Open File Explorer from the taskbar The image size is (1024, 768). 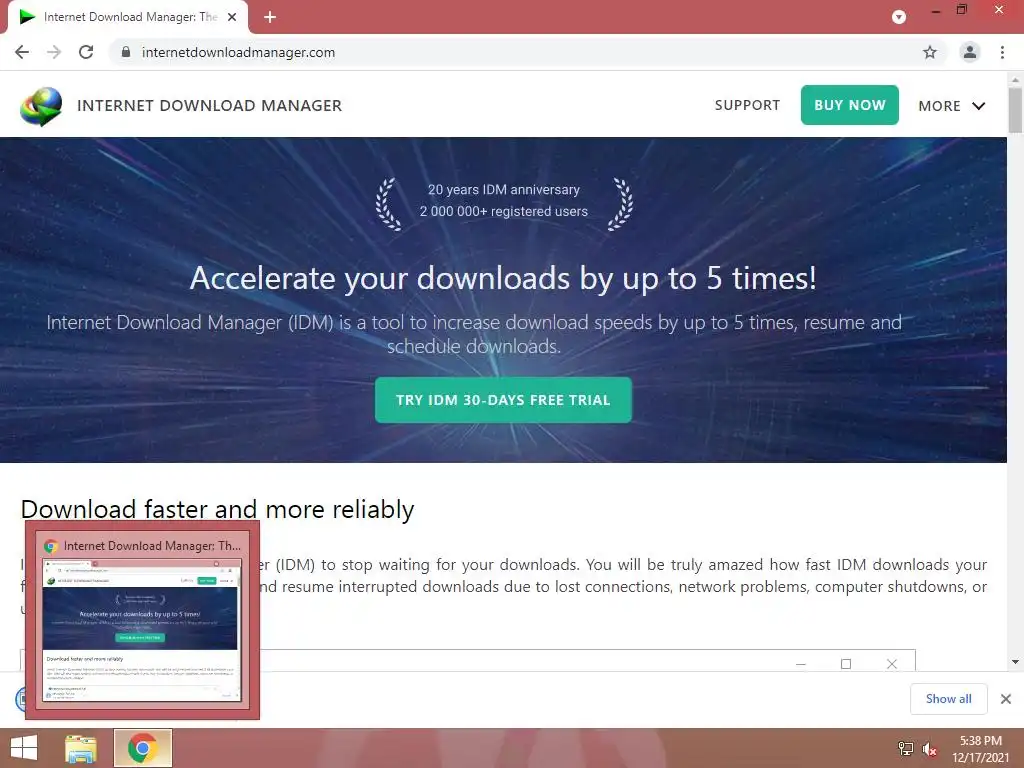click(81, 748)
